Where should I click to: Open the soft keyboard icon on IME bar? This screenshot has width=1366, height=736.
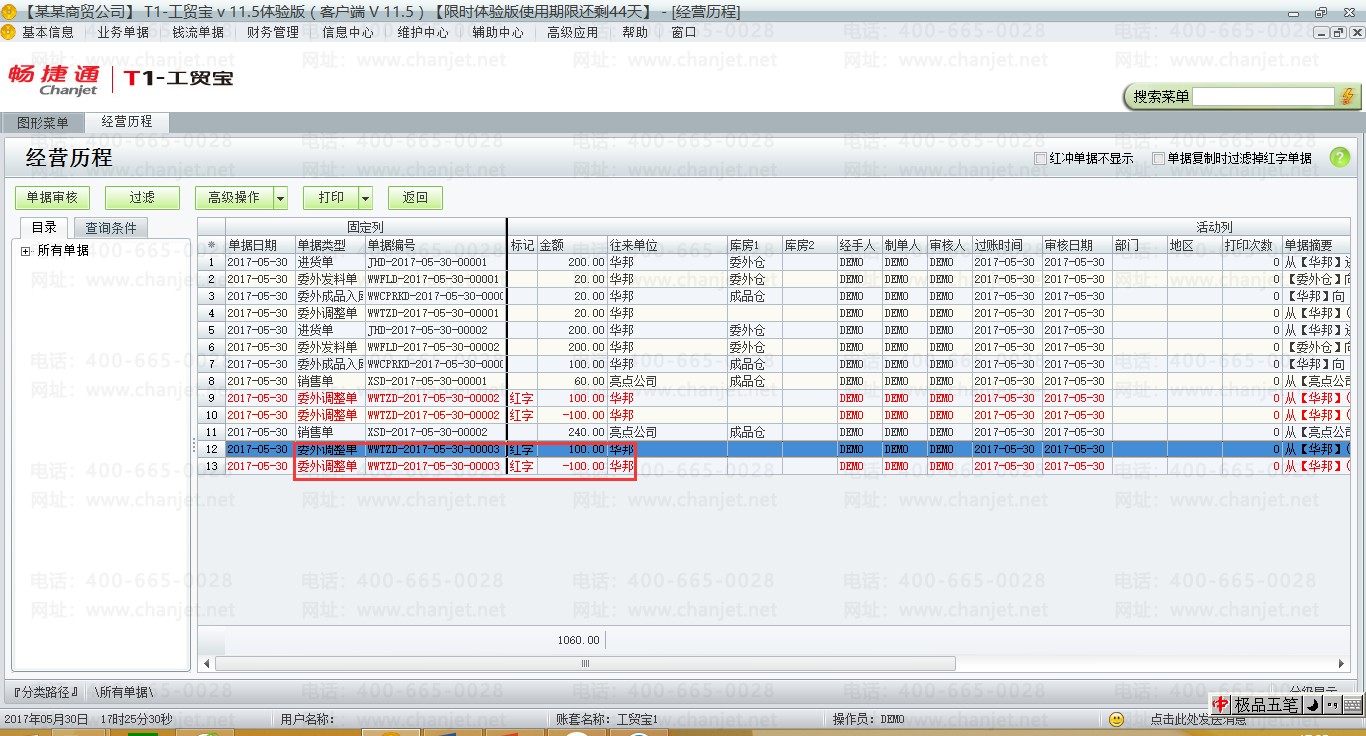(x=1352, y=705)
